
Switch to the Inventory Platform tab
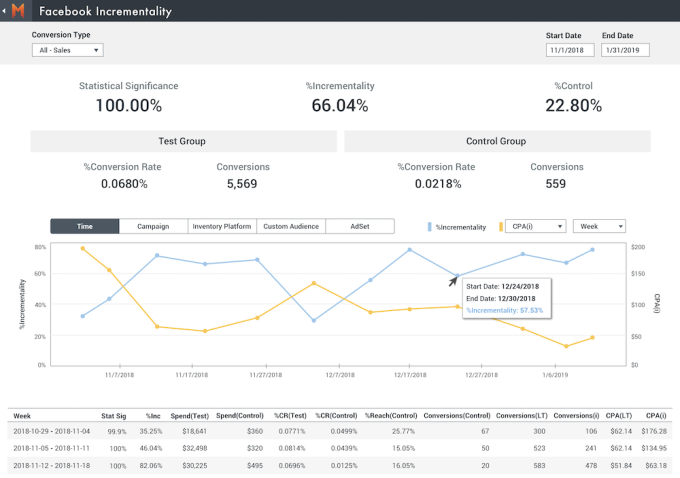click(222, 227)
